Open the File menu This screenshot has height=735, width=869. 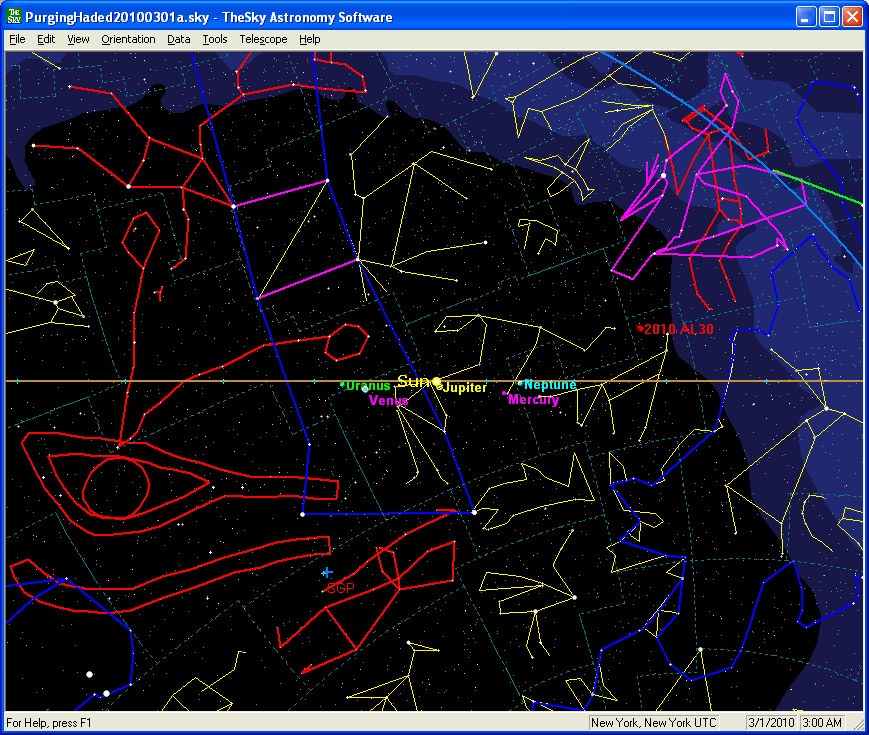click(x=17, y=39)
